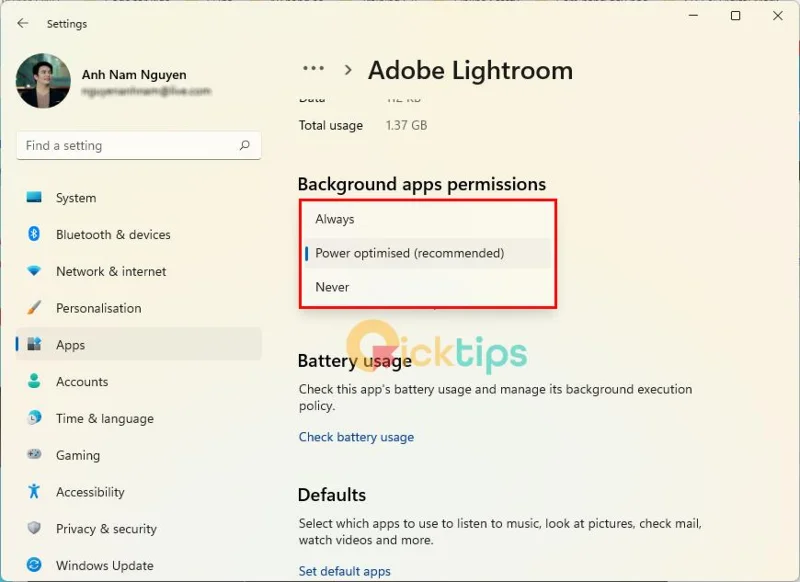Click the Accessibility figure icon
Image resolution: width=800 pixels, height=582 pixels.
(x=34, y=491)
